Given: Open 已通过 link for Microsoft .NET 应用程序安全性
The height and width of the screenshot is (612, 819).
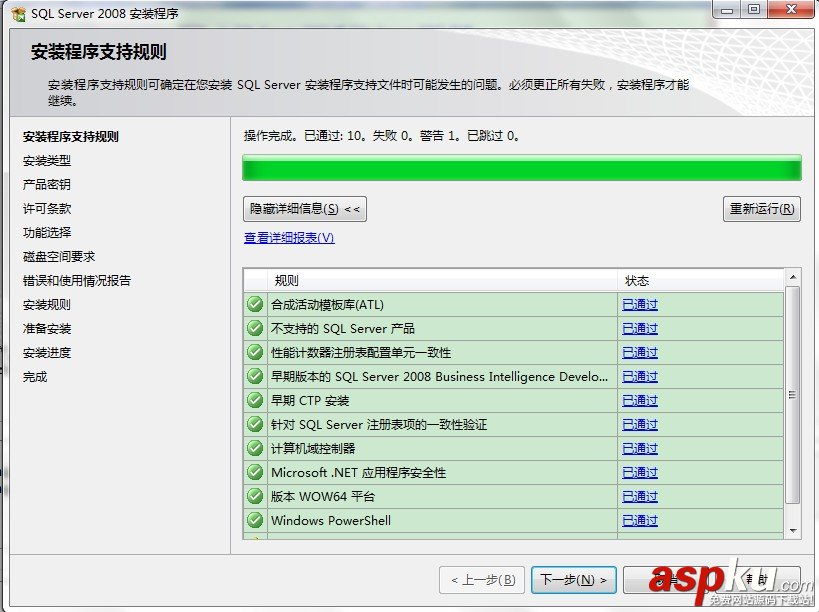Looking at the screenshot, I should tap(640, 473).
